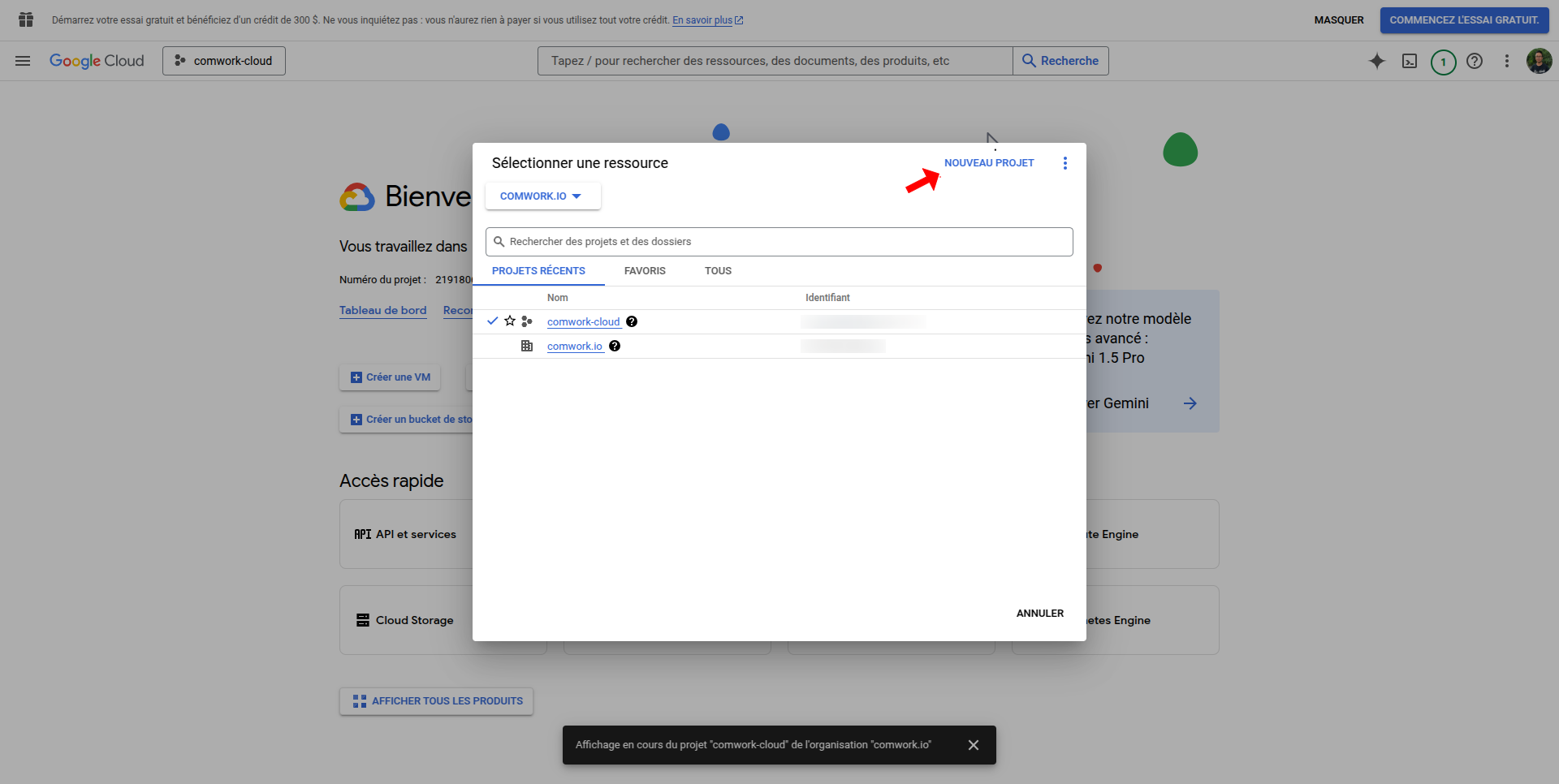Click MASQUER to hide the banner
The image size is (1559, 784).
(x=1339, y=20)
